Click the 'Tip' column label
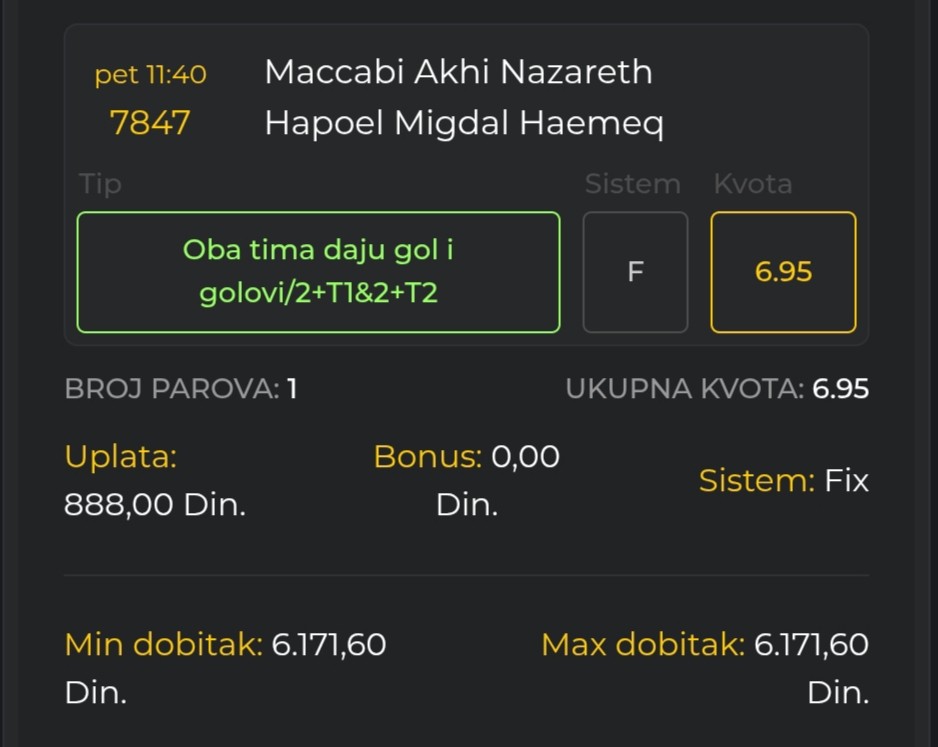The image size is (938, 747). (x=100, y=184)
